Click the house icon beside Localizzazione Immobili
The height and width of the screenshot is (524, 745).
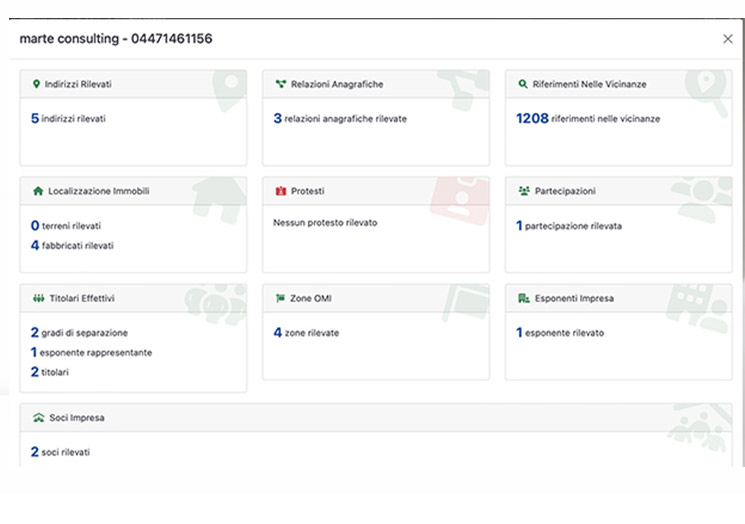coord(38,191)
